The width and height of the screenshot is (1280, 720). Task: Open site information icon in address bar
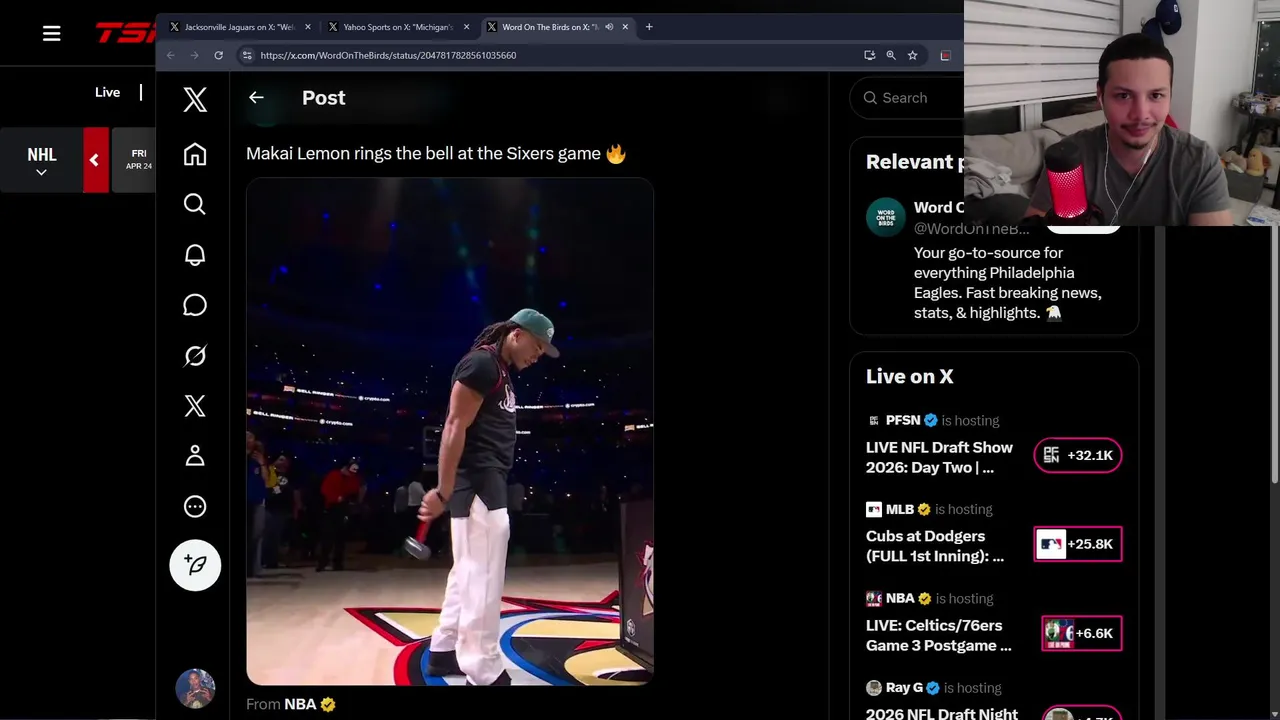[246, 55]
